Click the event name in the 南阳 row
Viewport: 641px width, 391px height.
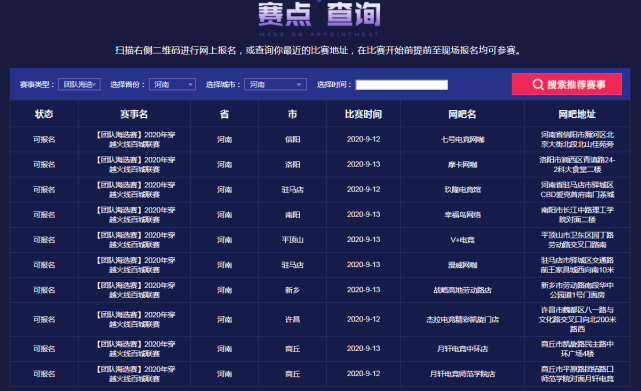point(134,215)
